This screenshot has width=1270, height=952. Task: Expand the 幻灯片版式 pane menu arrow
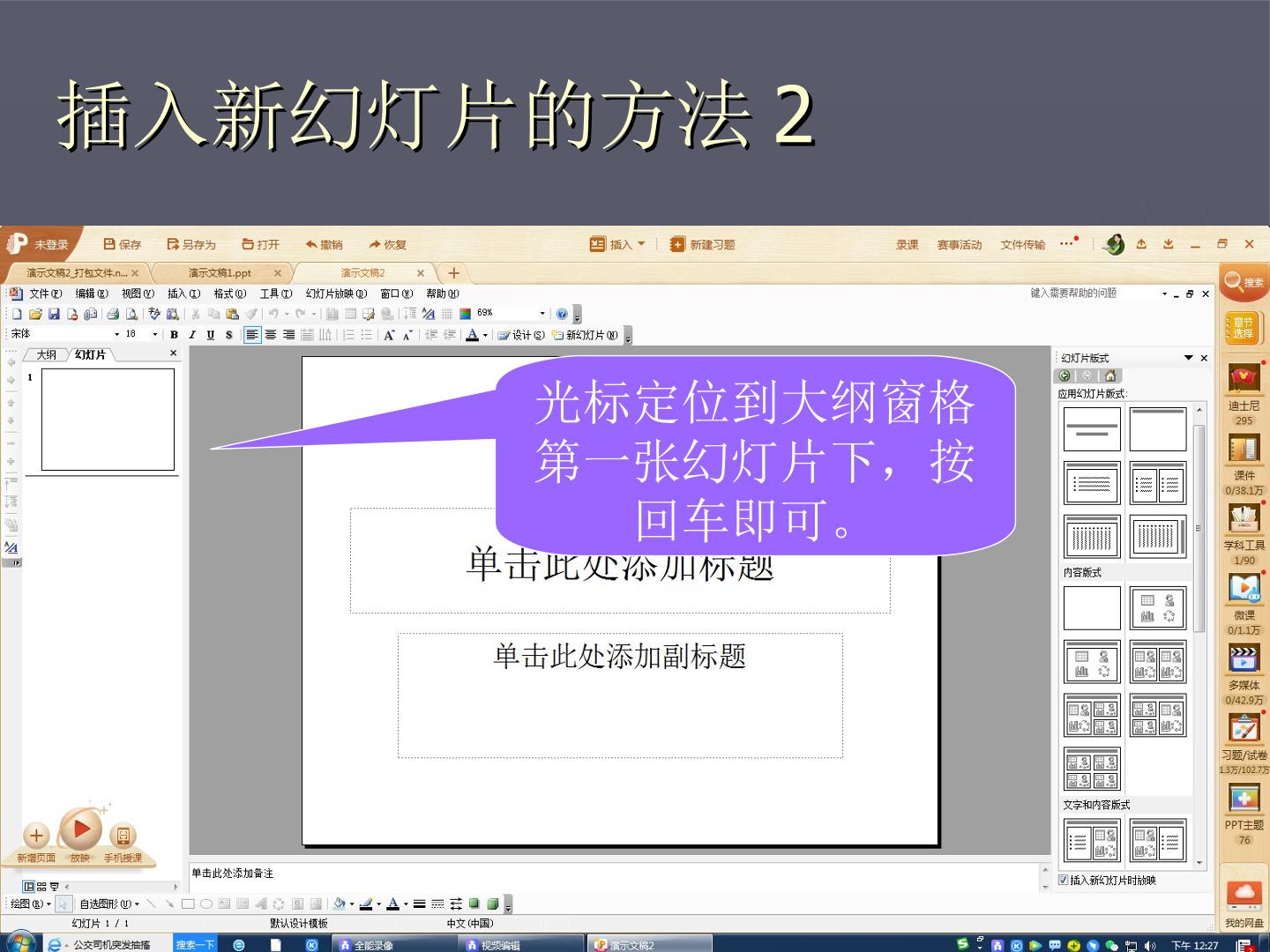tap(1188, 358)
